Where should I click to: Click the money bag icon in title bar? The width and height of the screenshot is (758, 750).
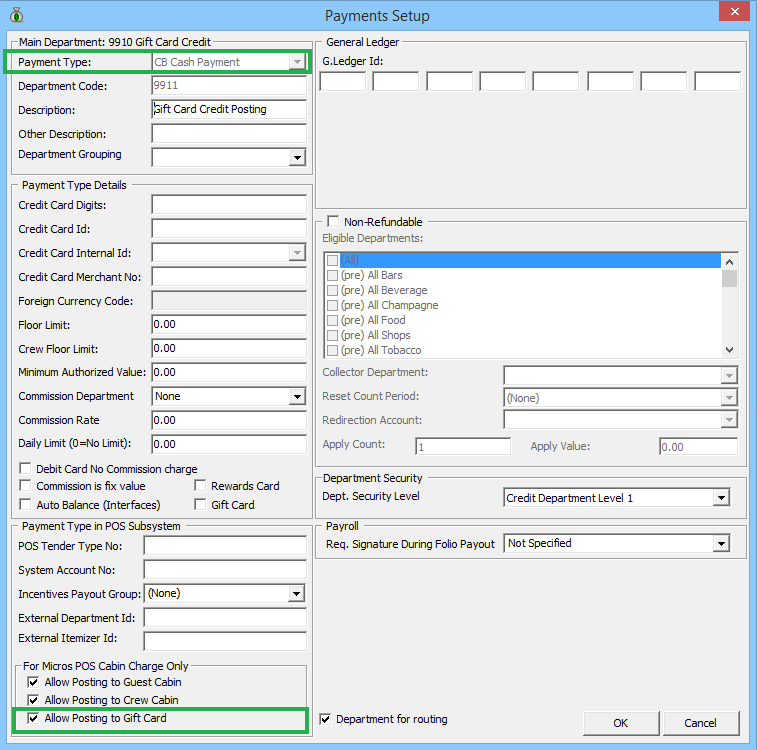tap(17, 15)
